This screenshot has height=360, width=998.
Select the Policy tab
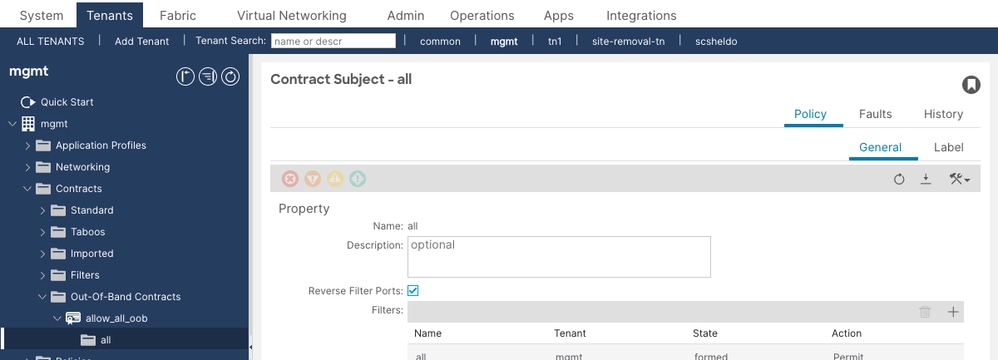pos(810,114)
